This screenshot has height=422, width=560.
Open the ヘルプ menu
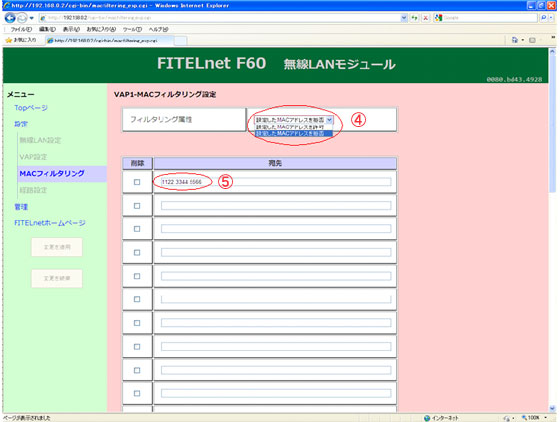point(158,29)
